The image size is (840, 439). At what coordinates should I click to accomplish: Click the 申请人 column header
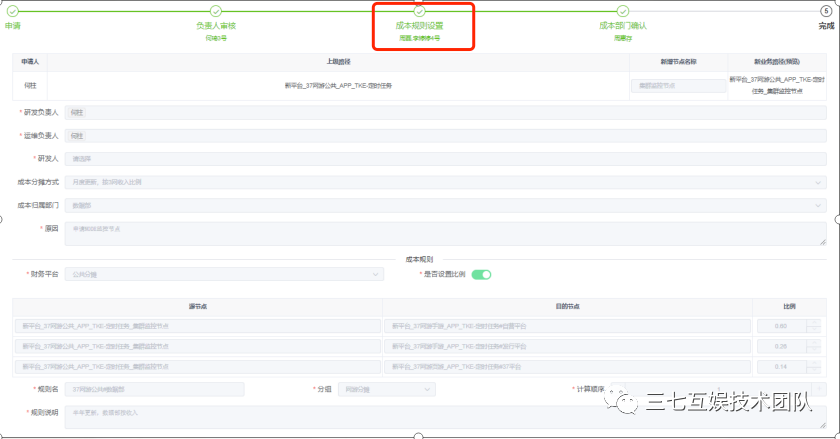click(30, 62)
